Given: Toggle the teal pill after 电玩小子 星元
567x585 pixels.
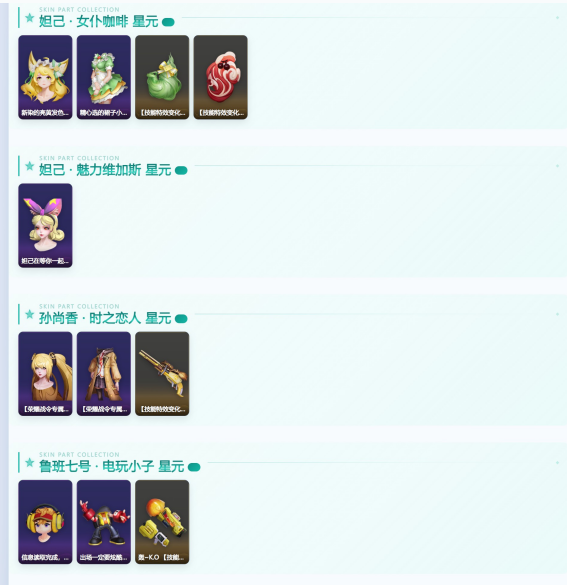Looking at the screenshot, I should pyautogui.click(x=194, y=467).
